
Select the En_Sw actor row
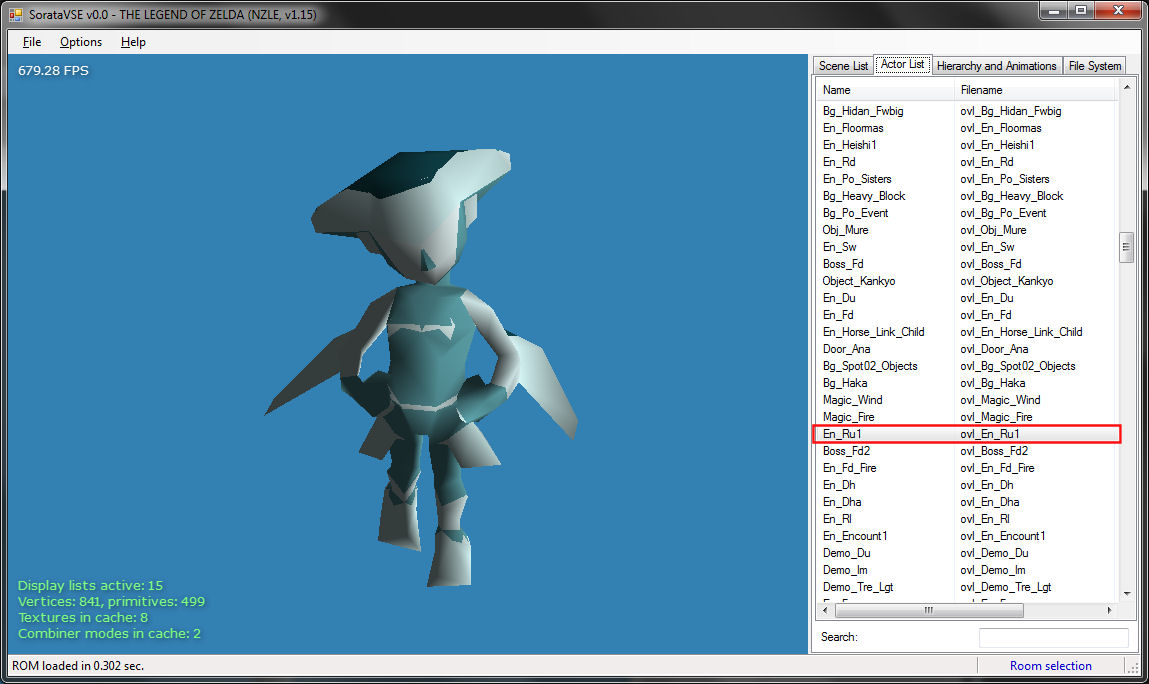click(967, 247)
